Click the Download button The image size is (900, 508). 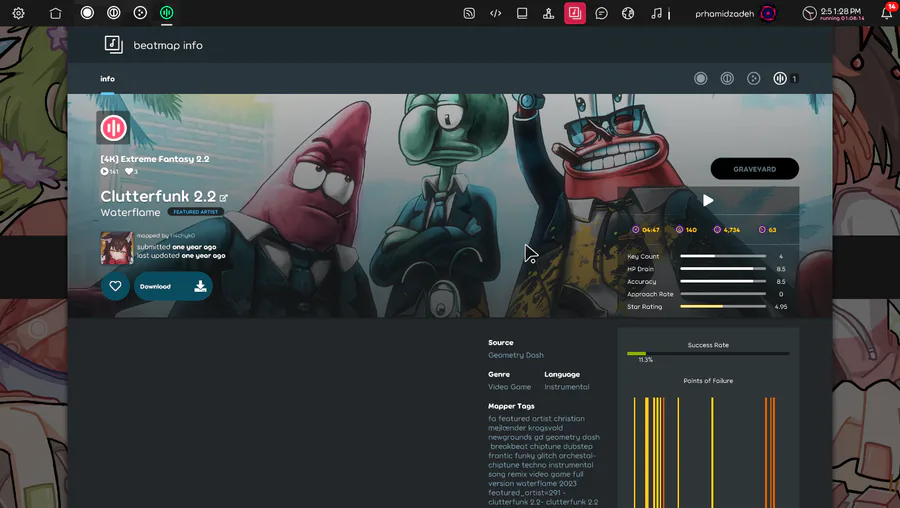[173, 286]
